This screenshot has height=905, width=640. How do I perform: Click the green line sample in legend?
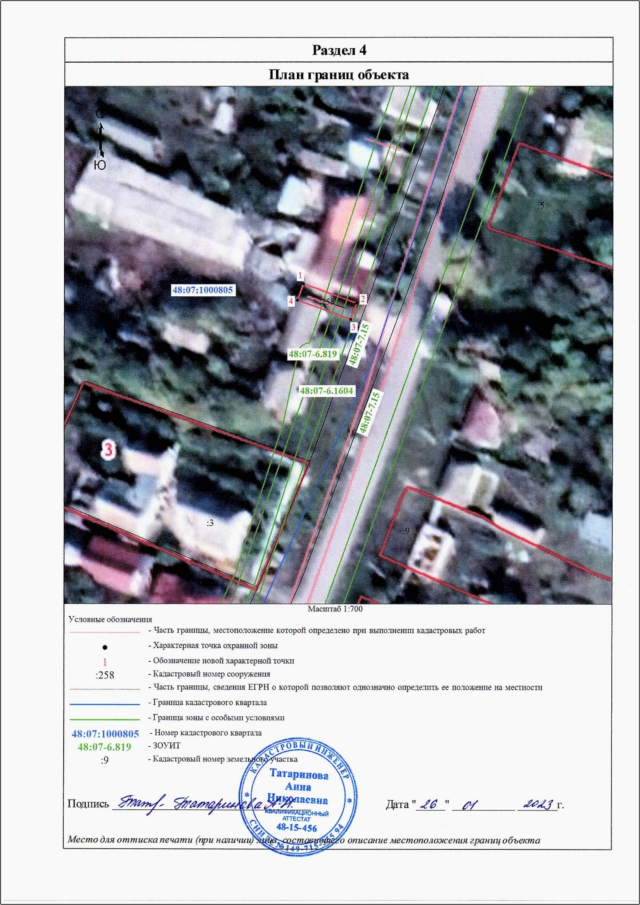point(104,718)
